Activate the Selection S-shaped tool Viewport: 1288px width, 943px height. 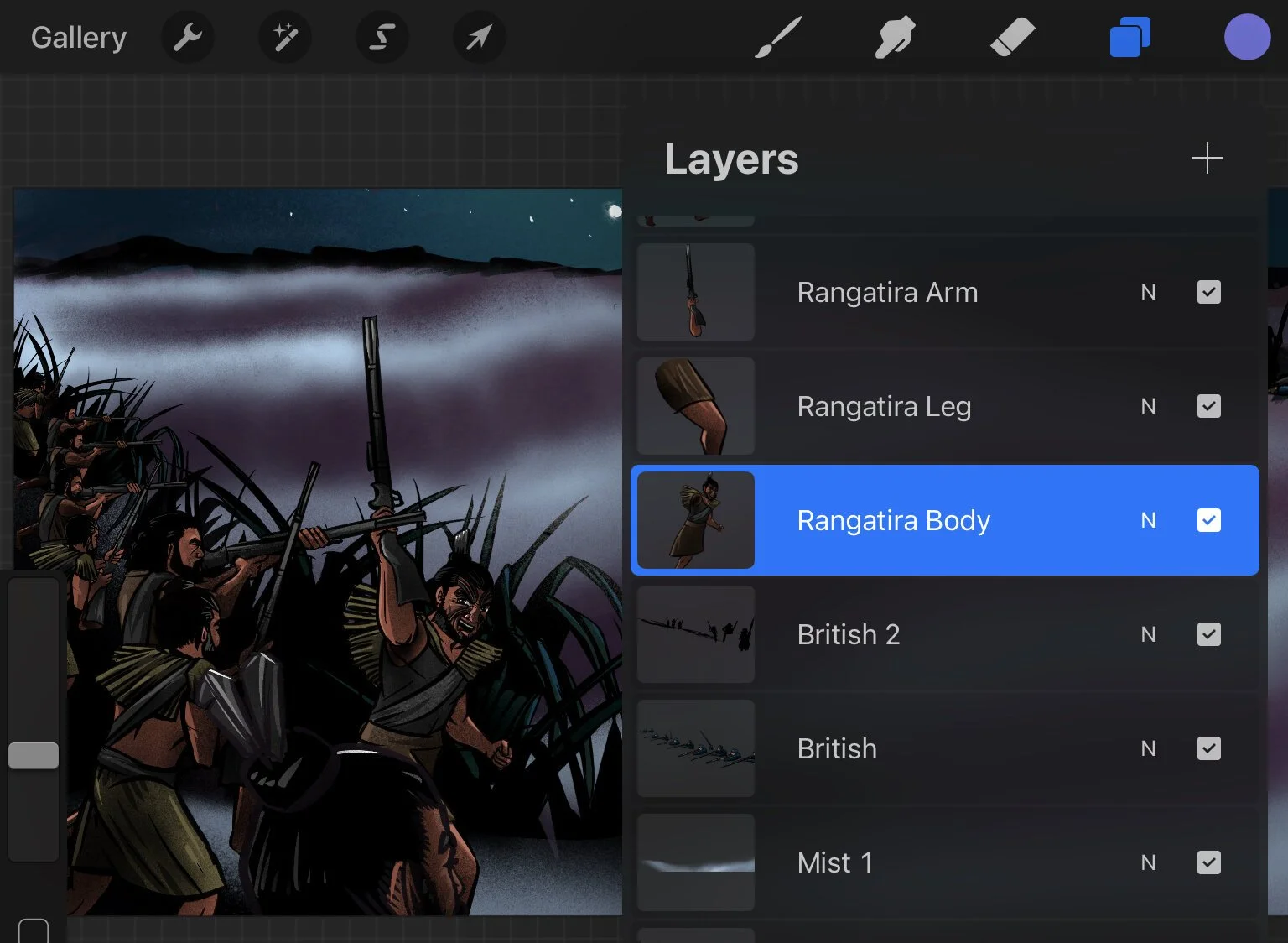pos(382,37)
